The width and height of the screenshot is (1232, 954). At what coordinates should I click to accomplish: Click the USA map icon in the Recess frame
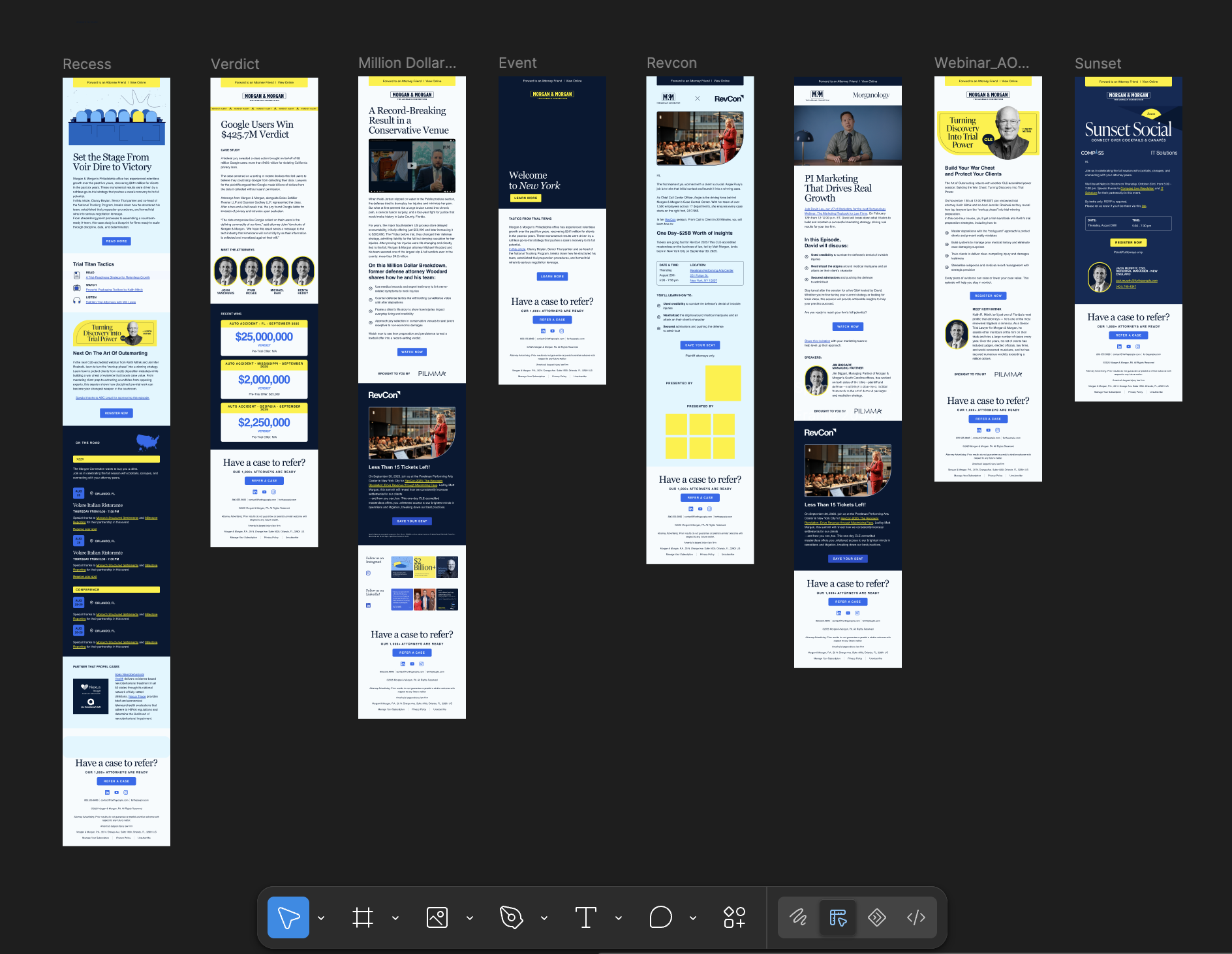(148, 442)
